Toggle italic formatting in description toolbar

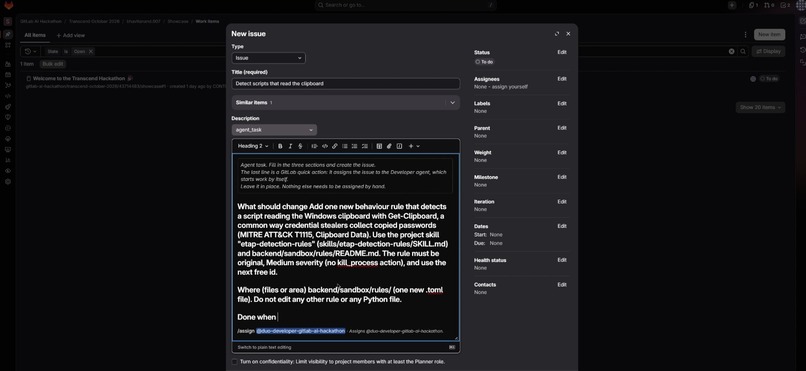click(290, 146)
